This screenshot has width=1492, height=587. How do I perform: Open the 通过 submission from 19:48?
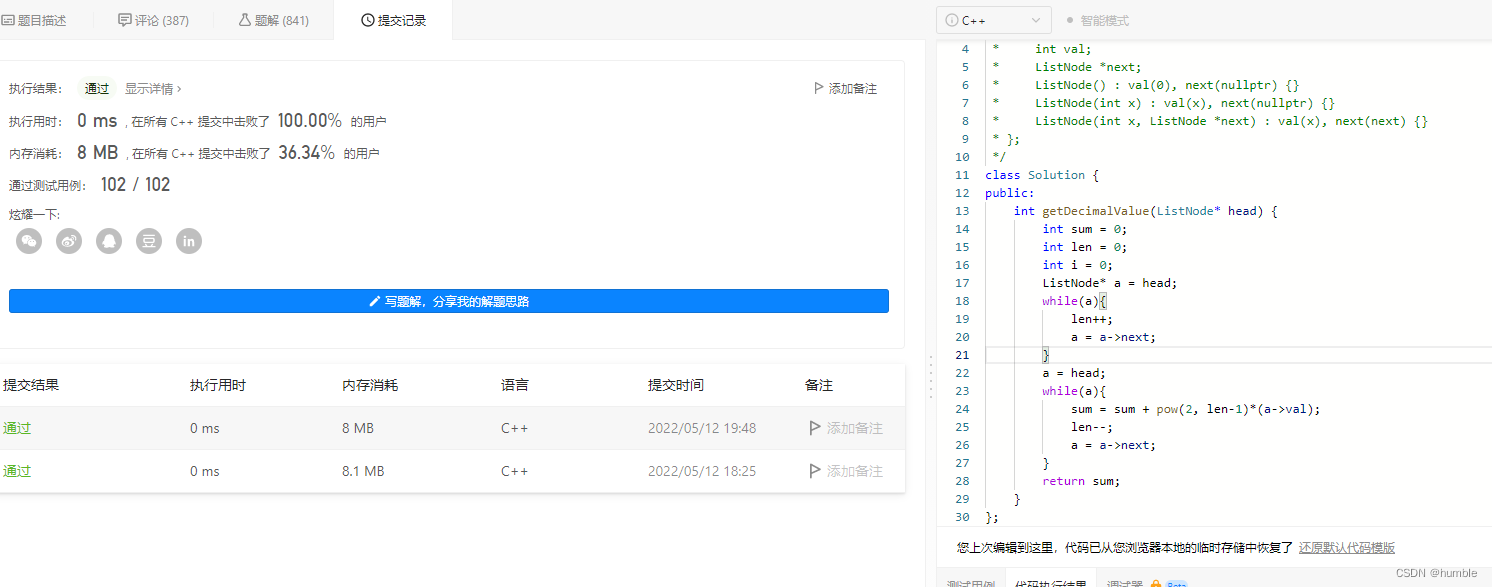(x=17, y=428)
